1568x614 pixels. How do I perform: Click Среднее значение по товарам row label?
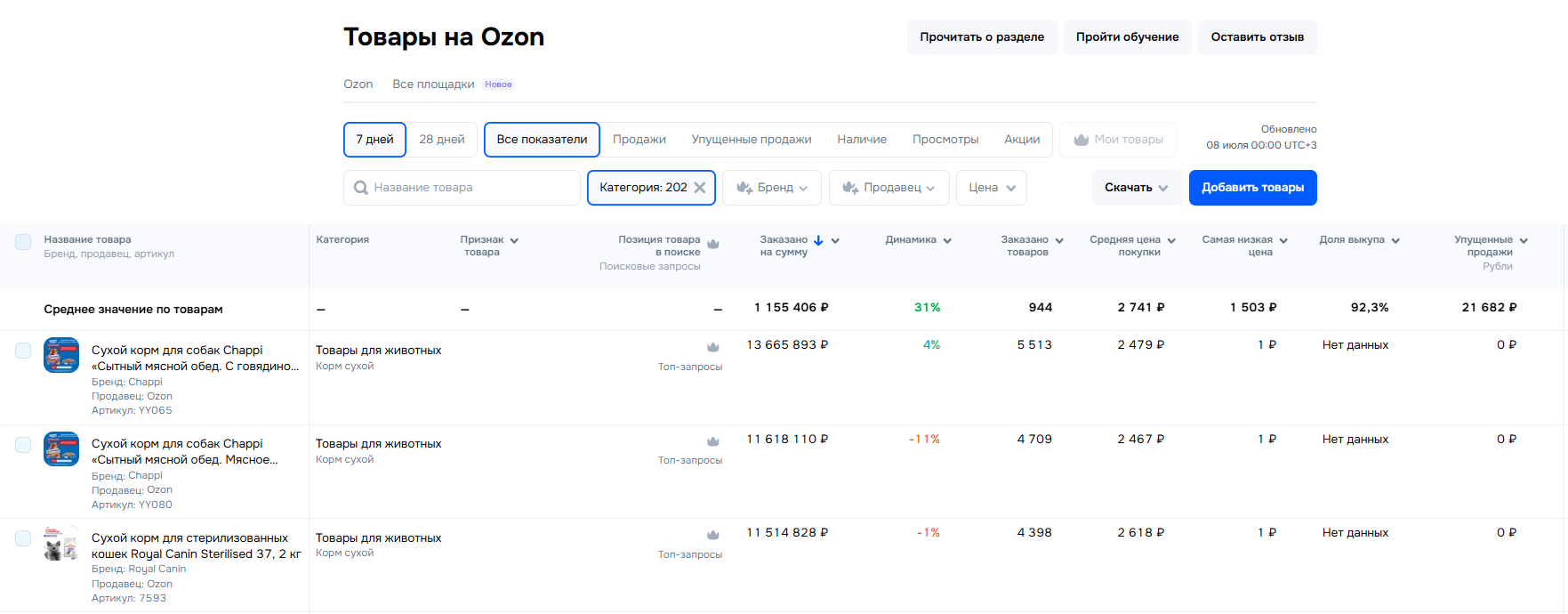tap(133, 310)
